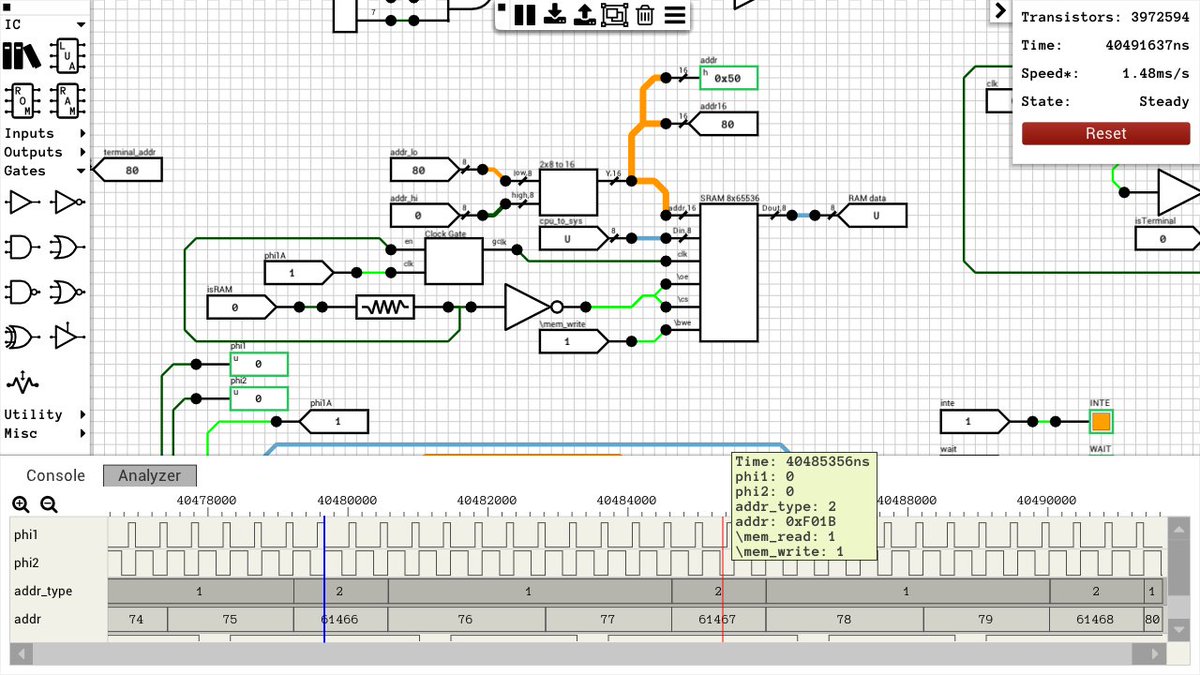Toggle the phi1A input feeding the Clock Gate
Viewport: 1200px width, 675px height.
point(298,272)
